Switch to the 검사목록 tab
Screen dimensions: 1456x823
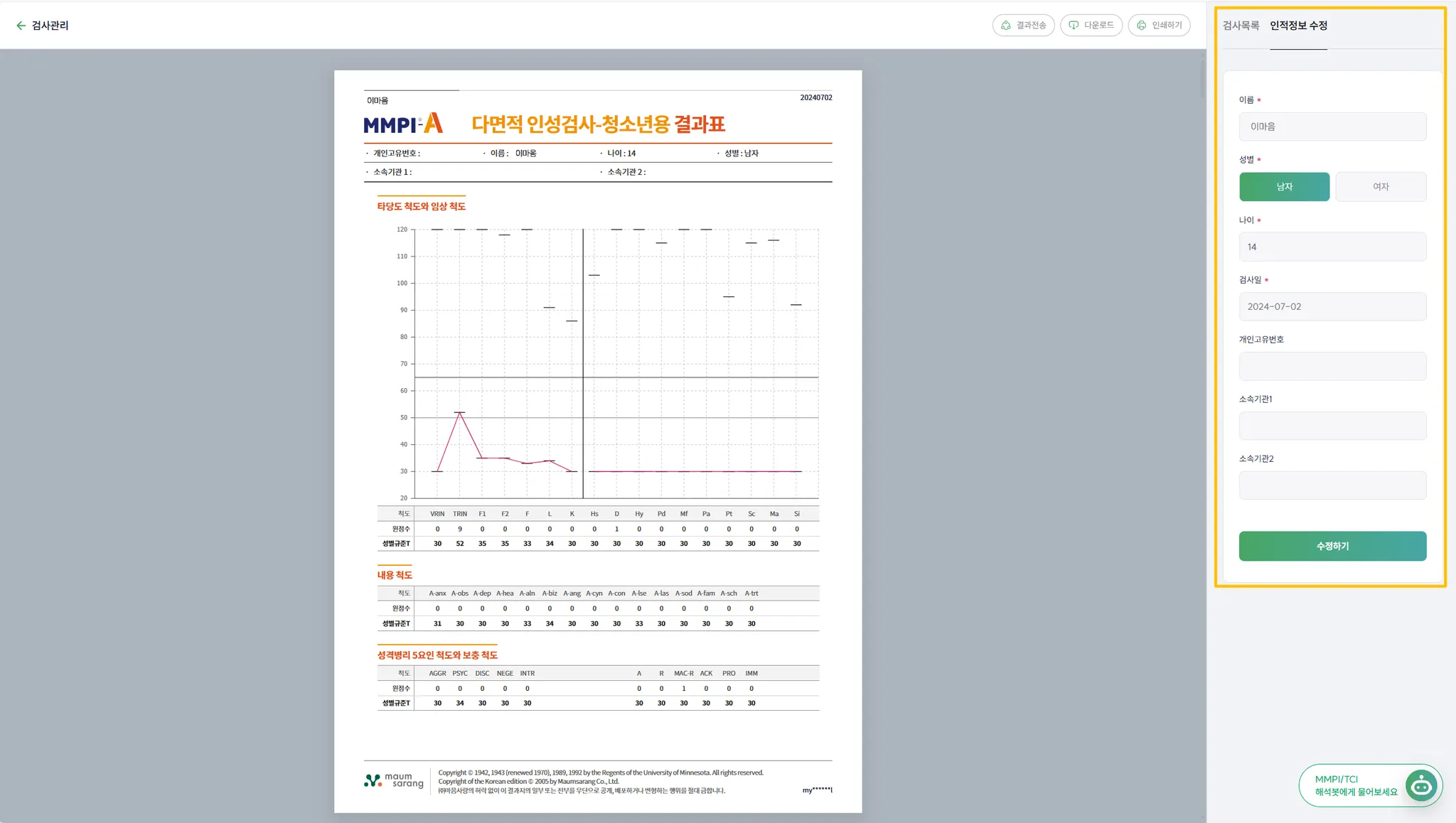(1241, 26)
